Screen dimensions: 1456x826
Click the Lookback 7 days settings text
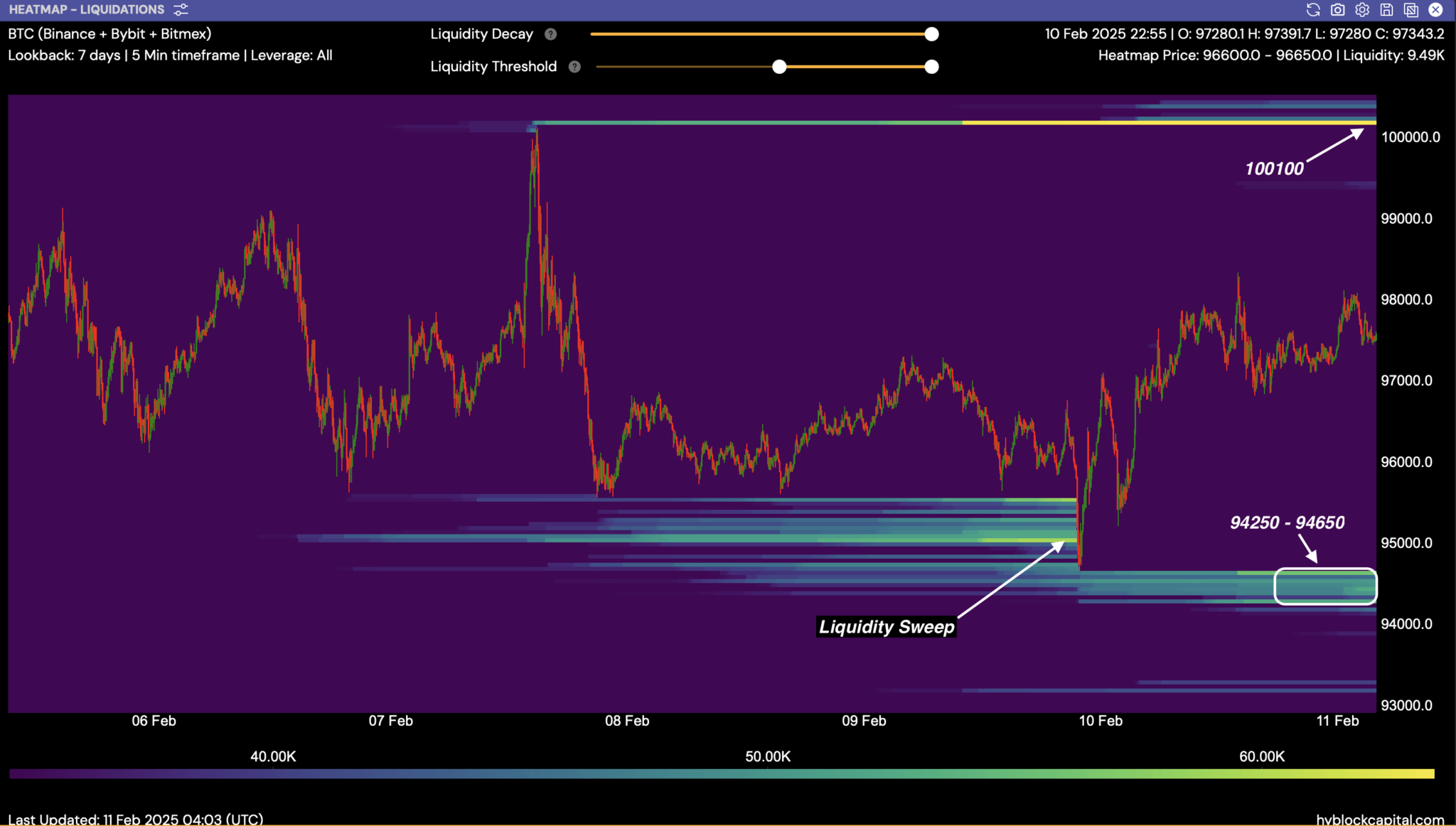coord(170,55)
